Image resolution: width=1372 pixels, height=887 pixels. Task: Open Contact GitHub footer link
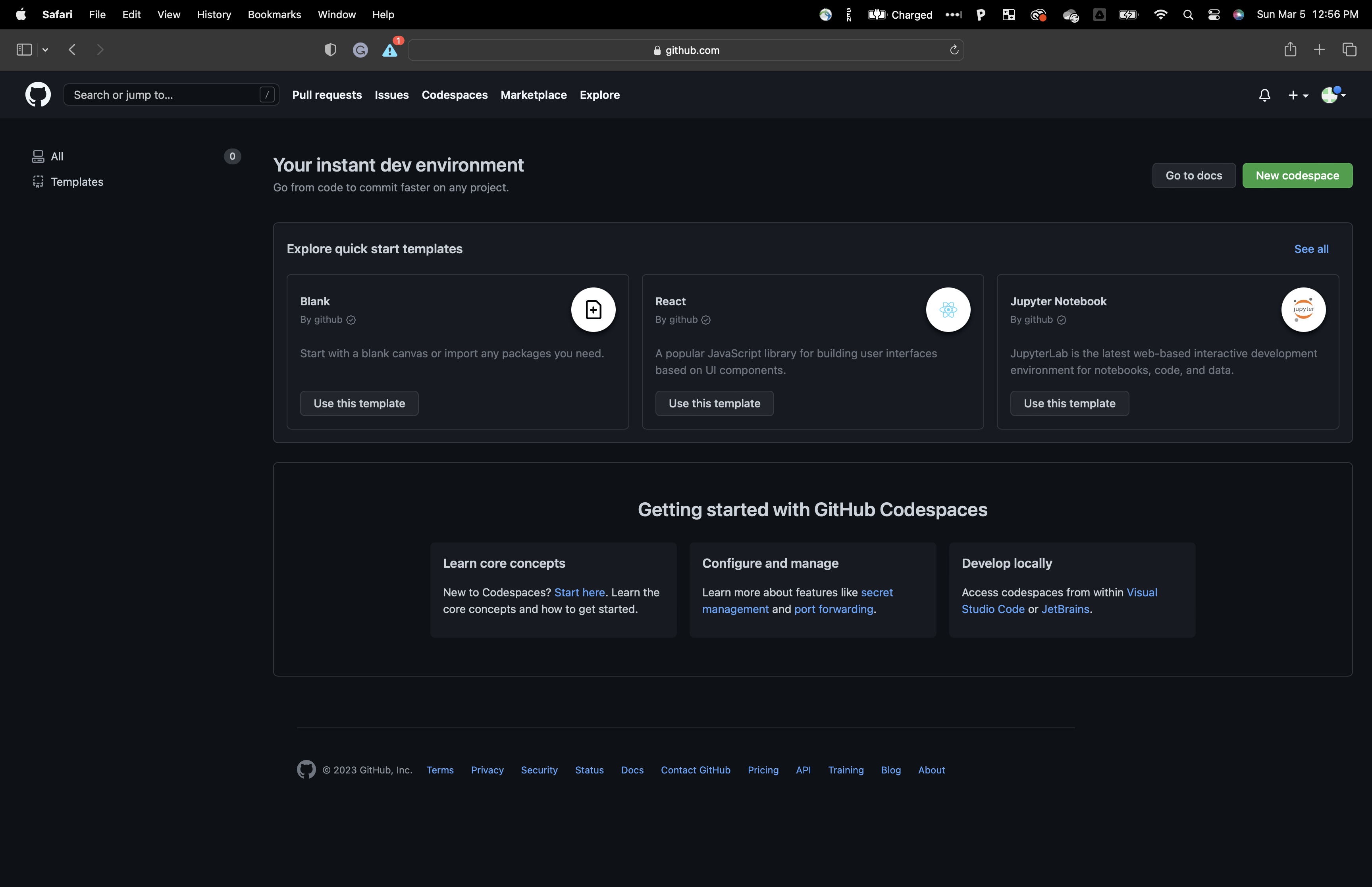(x=696, y=770)
